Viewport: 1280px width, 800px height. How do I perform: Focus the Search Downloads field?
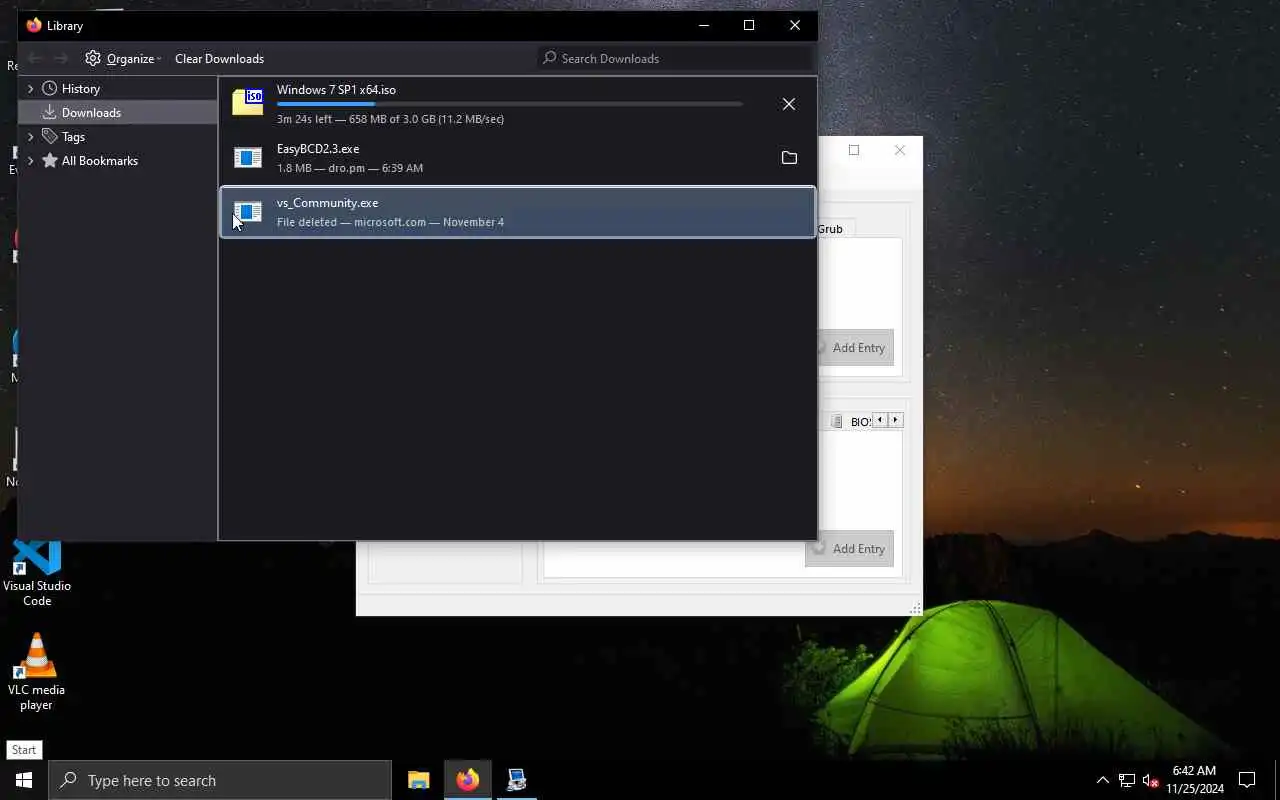[676, 58]
